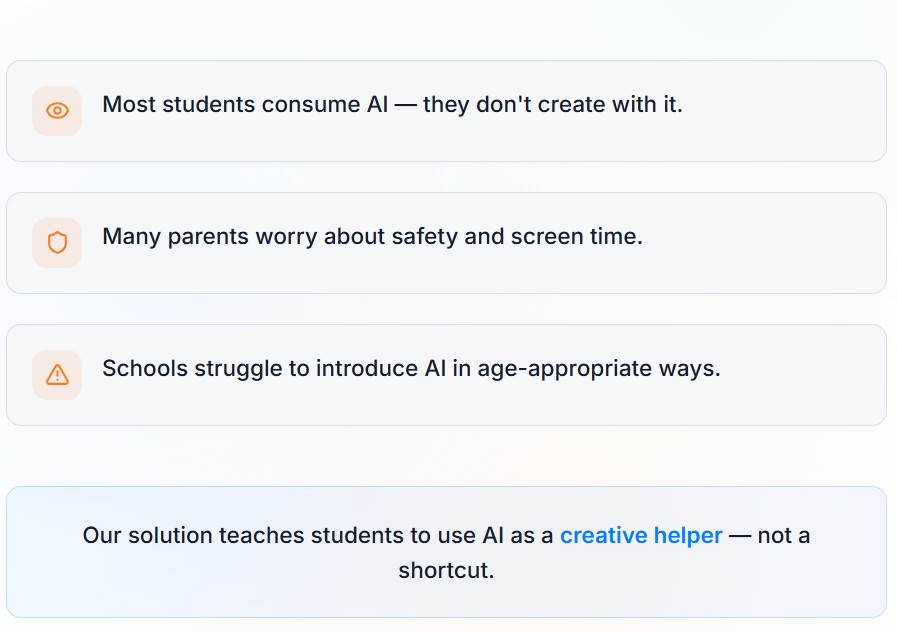This screenshot has height=632, width=897.
Task: Click the shield icon beside the parents statement
Action: pos(57,243)
